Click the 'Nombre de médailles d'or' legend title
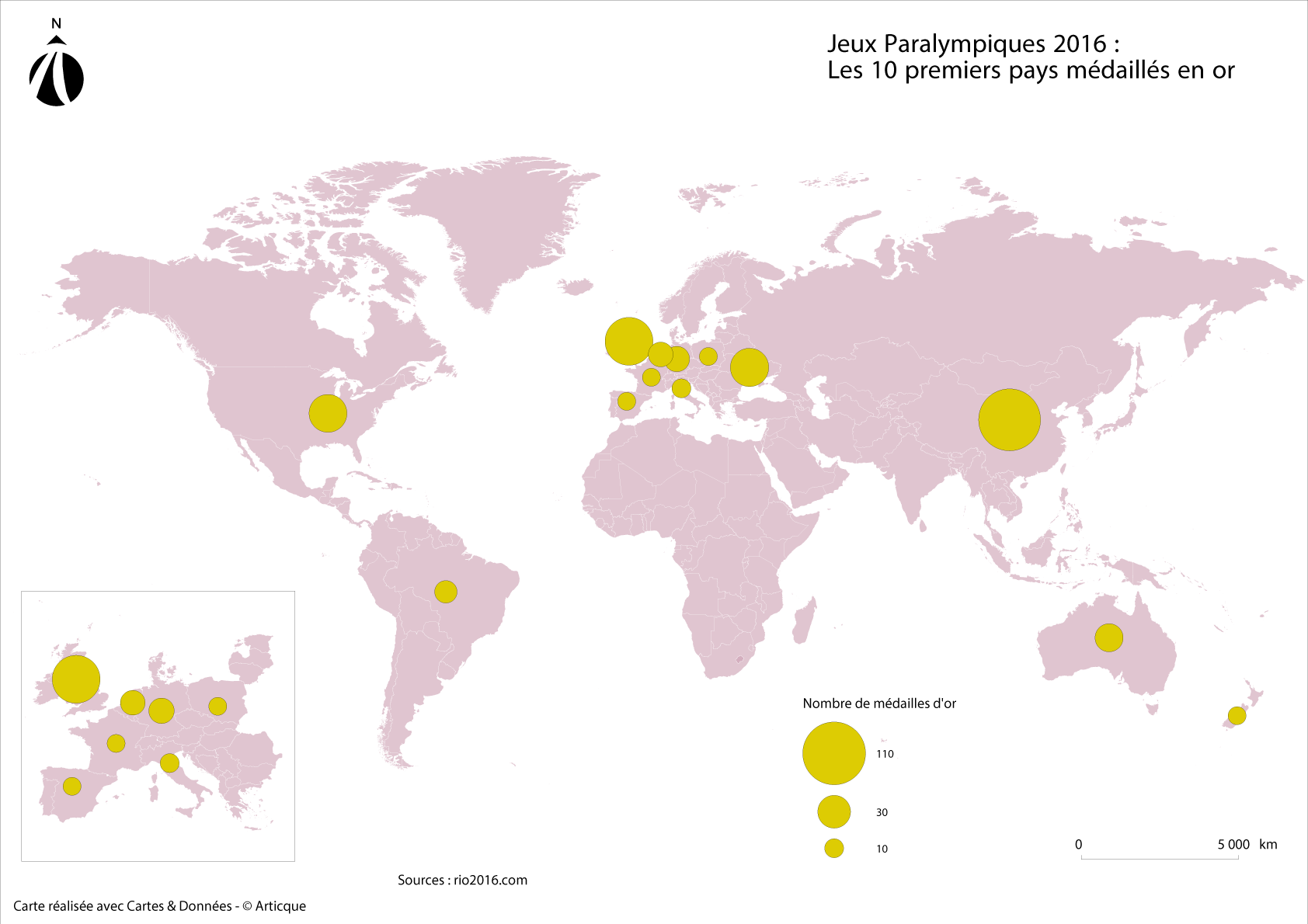The height and width of the screenshot is (924, 1308). tap(878, 703)
